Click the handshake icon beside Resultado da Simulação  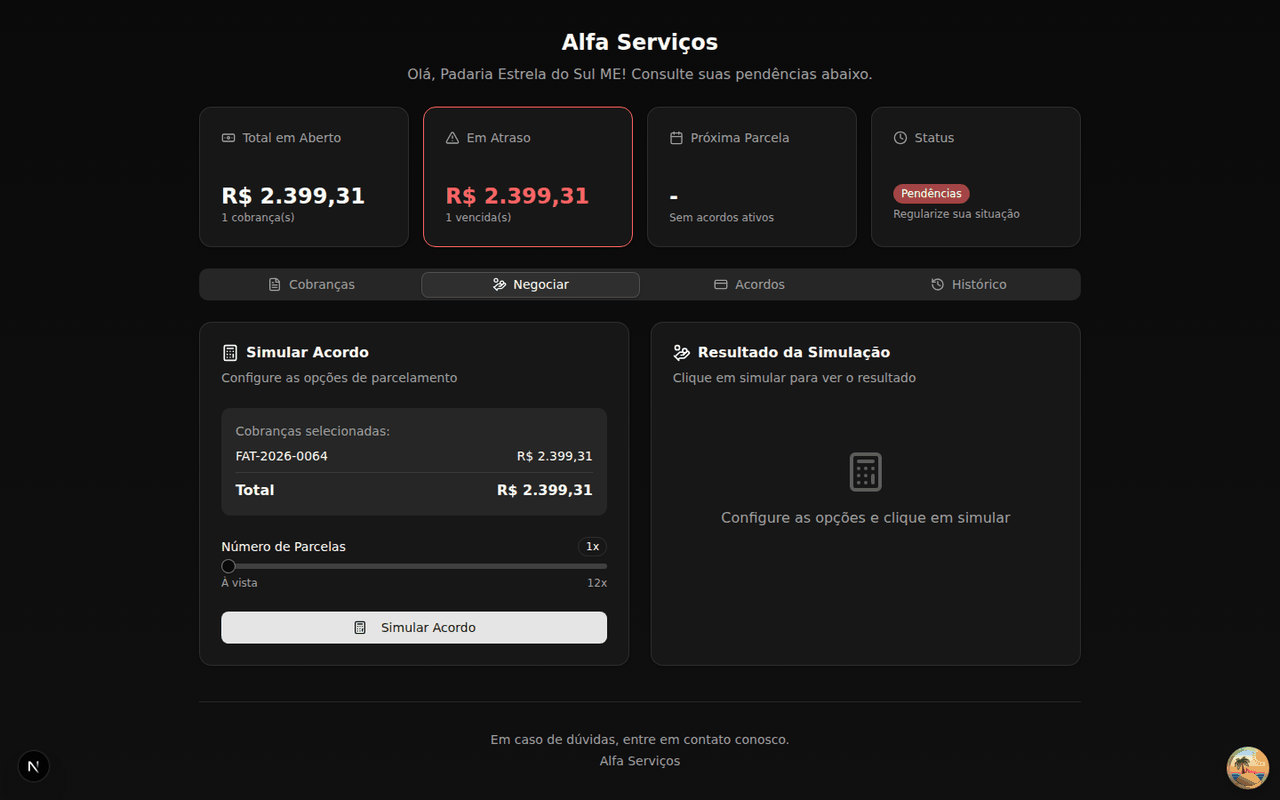pyautogui.click(x=682, y=352)
